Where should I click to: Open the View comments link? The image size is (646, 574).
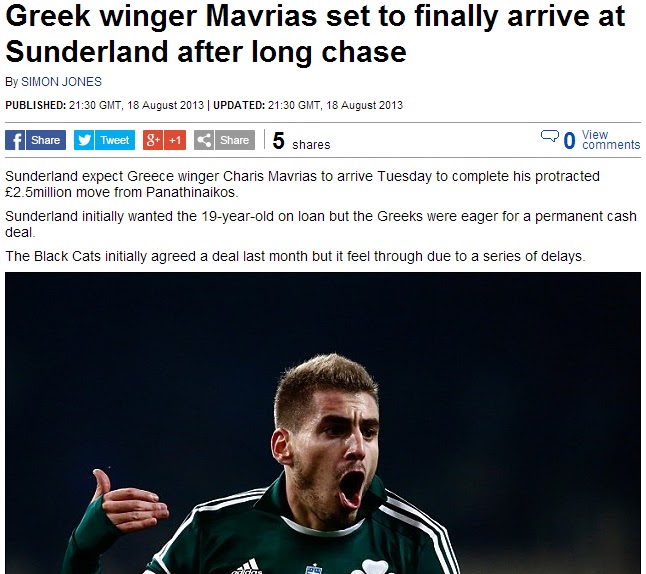611,140
